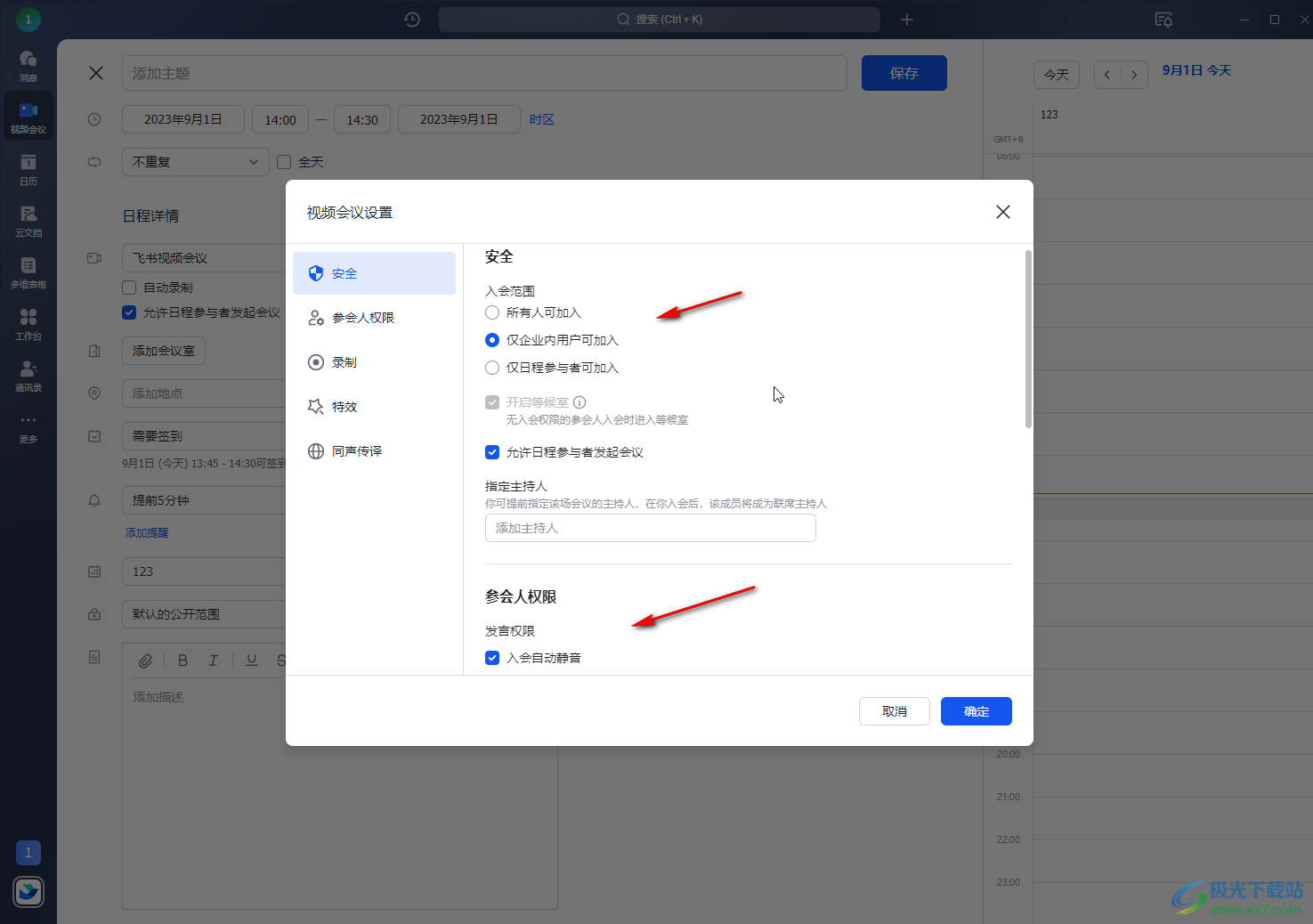Click the dialog's vertical scrollbar

[x=1029, y=339]
